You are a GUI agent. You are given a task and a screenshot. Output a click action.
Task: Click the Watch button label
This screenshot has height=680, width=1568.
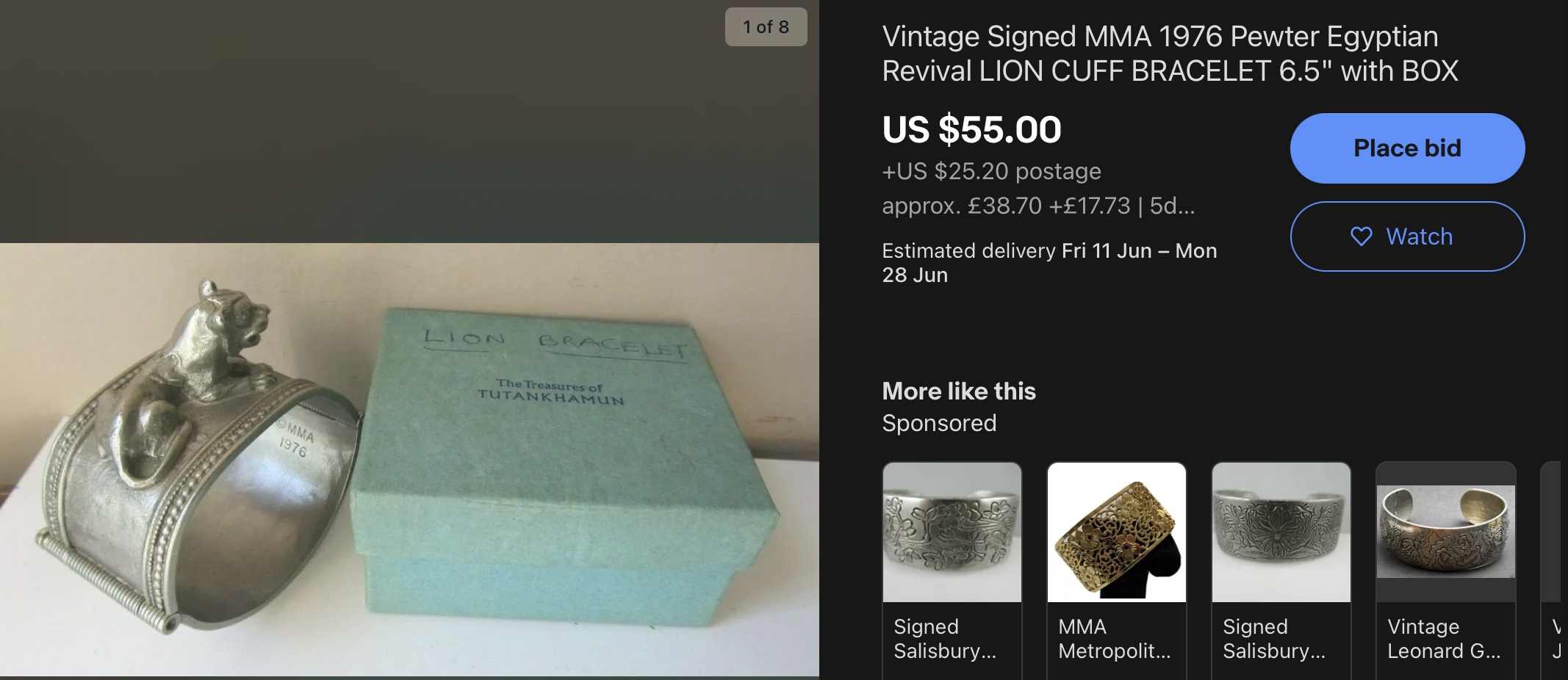pyautogui.click(x=1419, y=236)
